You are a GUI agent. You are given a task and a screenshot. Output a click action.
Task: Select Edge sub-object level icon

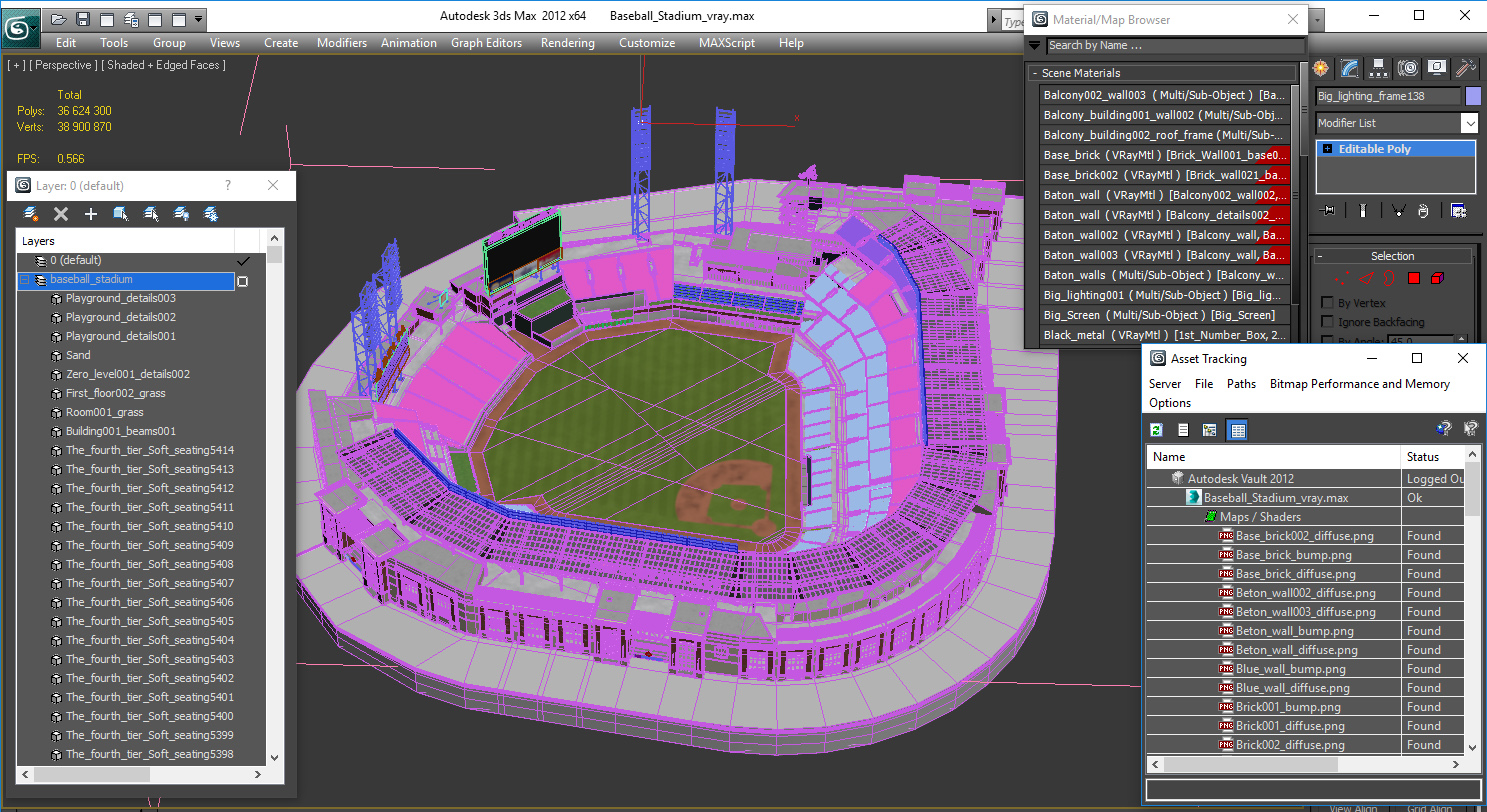click(x=1366, y=278)
